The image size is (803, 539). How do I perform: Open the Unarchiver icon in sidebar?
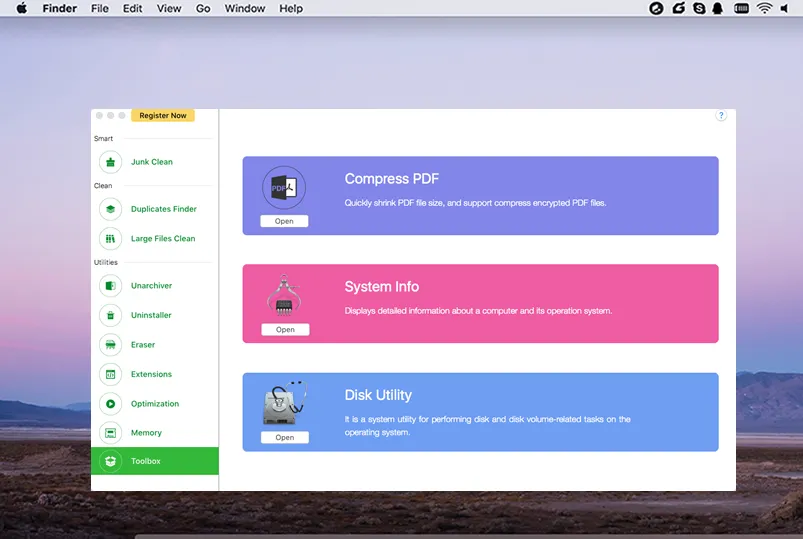(110, 286)
